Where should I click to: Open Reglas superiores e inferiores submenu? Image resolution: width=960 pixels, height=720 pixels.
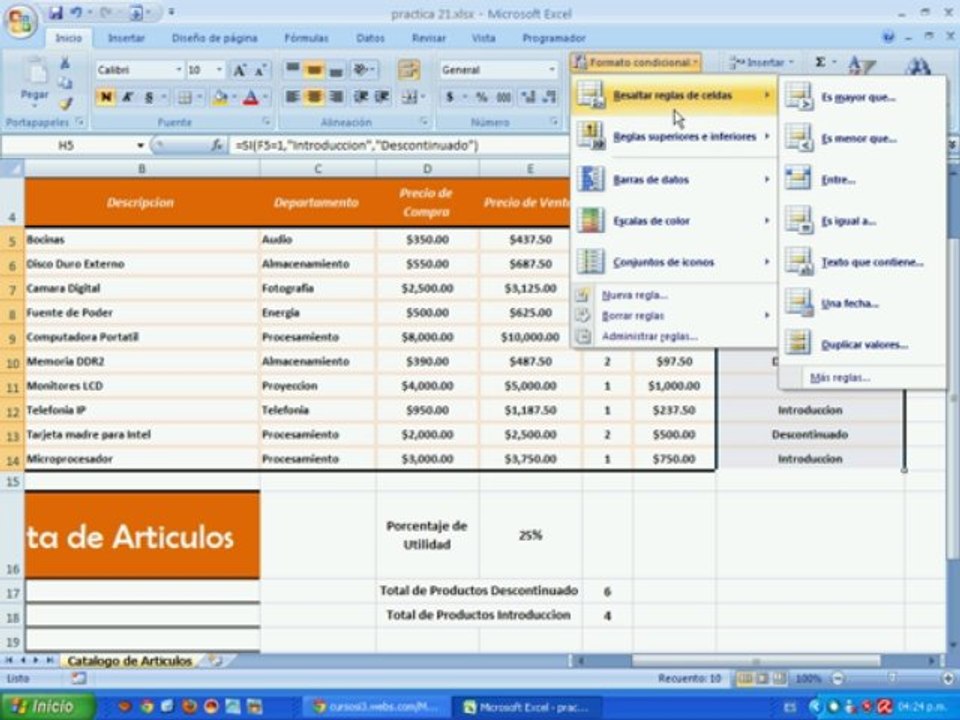pyautogui.click(x=674, y=137)
